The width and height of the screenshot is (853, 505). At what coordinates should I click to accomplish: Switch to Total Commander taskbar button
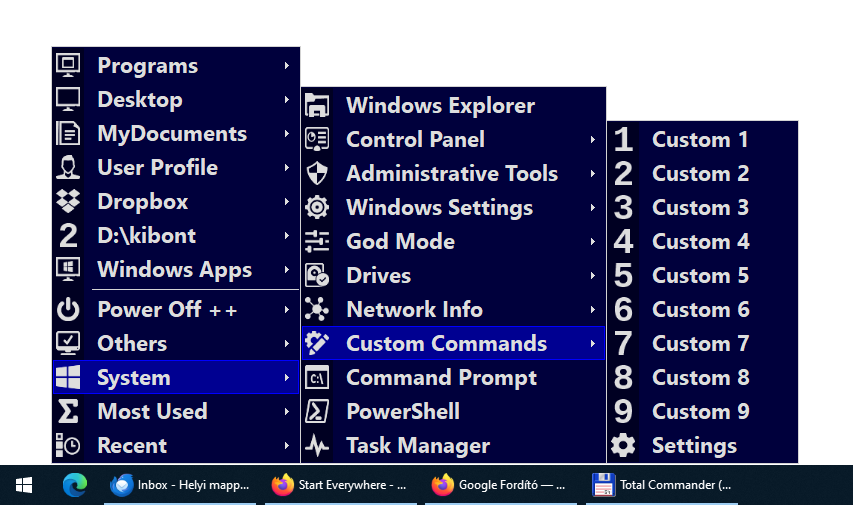(x=662, y=485)
